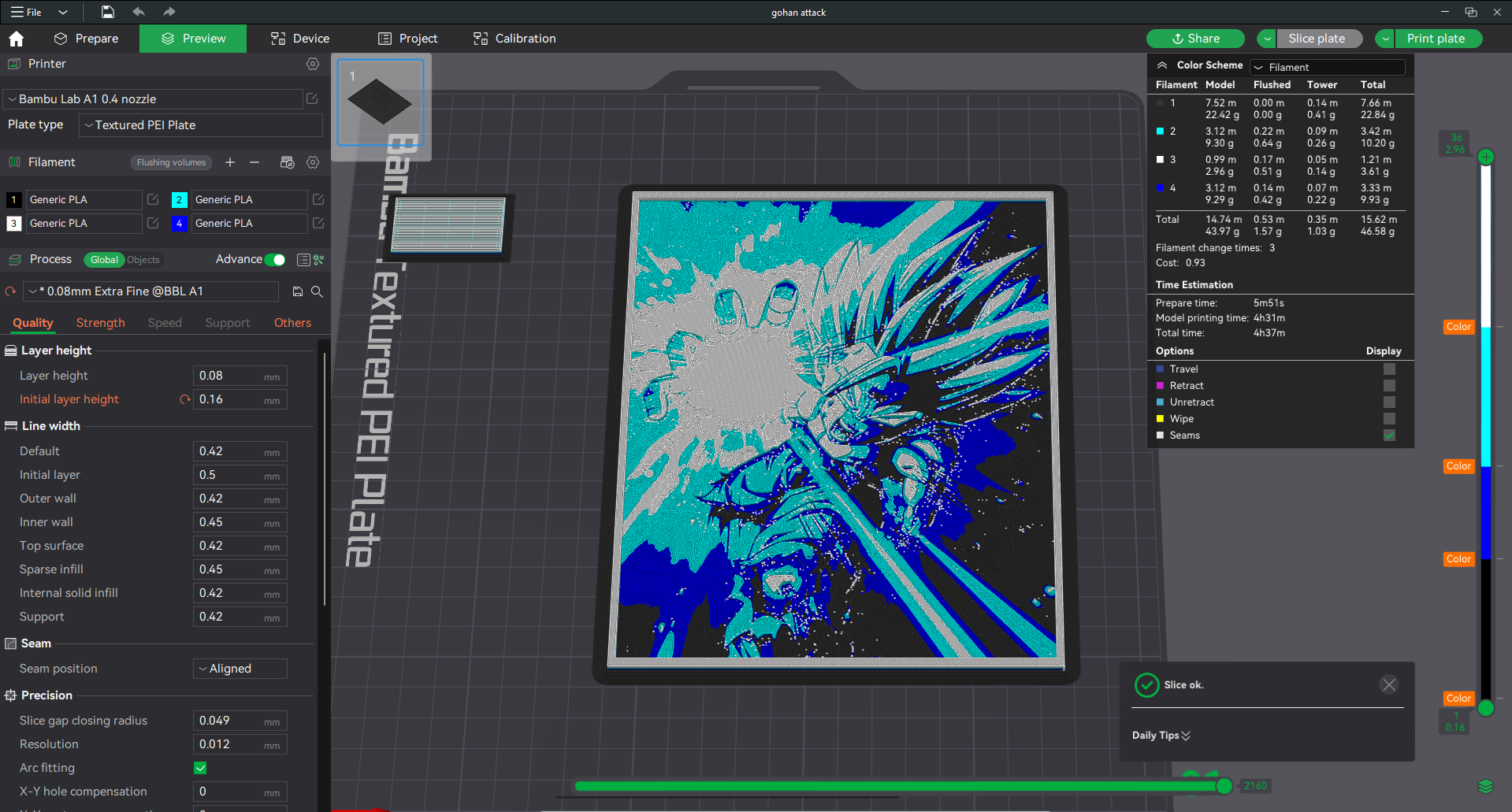Image resolution: width=1512 pixels, height=812 pixels.
Task: Expand Daily Tips section
Action: (1161, 736)
